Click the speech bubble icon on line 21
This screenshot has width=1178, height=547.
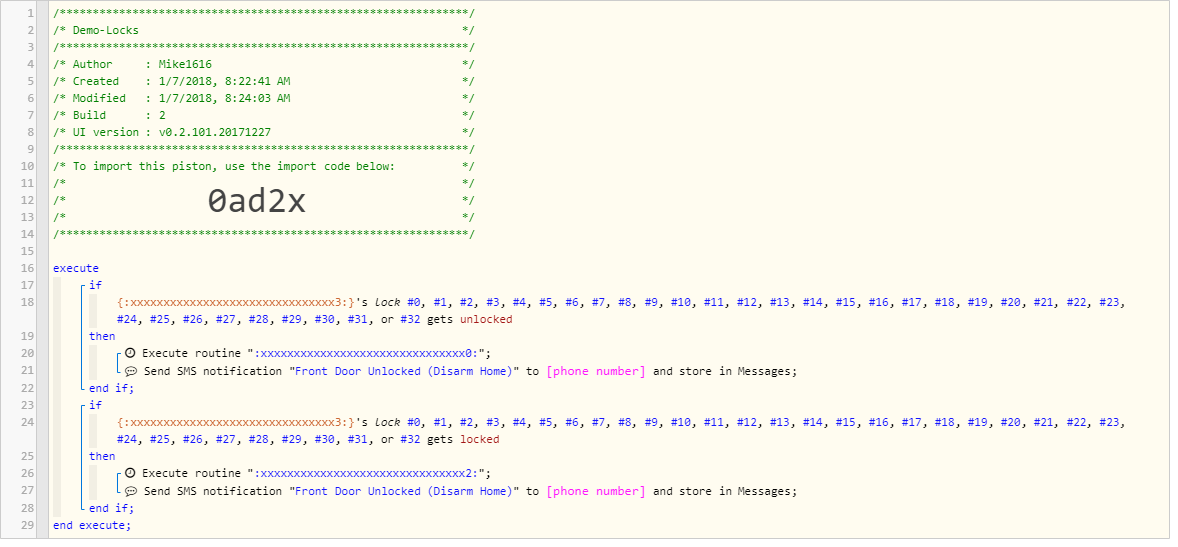(x=131, y=371)
